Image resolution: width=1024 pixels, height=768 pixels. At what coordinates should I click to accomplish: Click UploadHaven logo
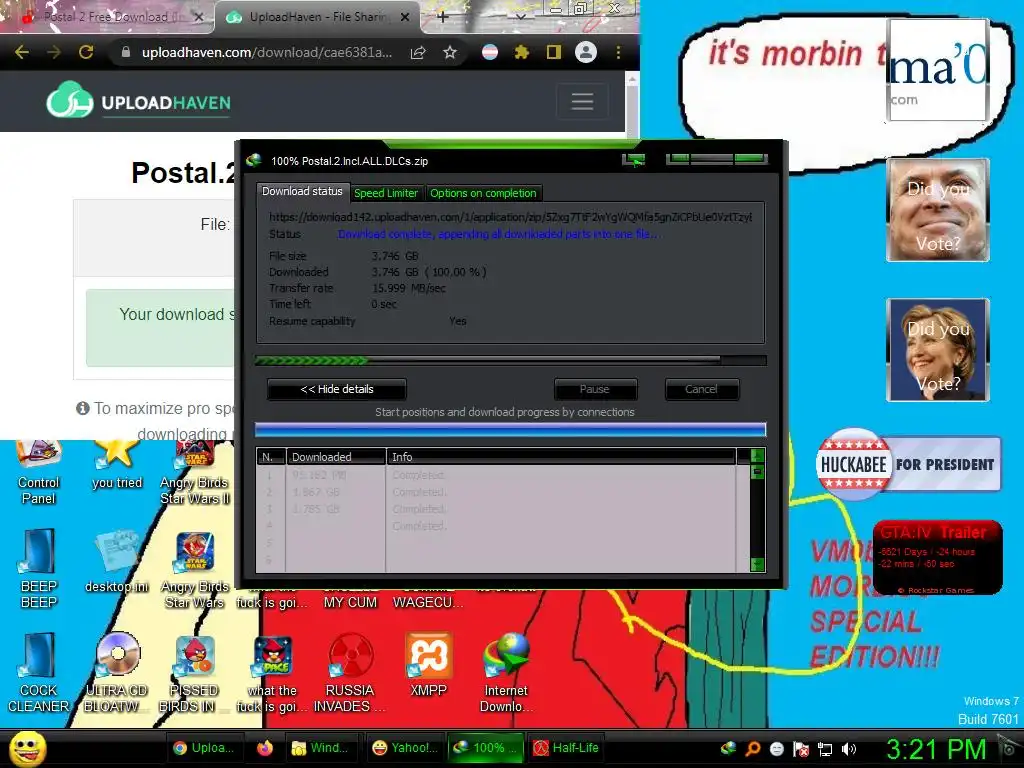(138, 101)
